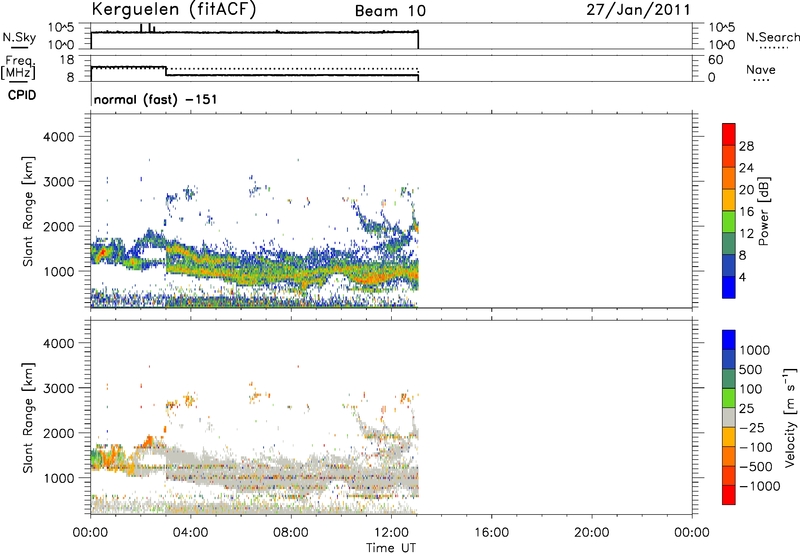Click the '4000' tick of the power panel
The image size is (800, 554).
[x=58, y=137]
